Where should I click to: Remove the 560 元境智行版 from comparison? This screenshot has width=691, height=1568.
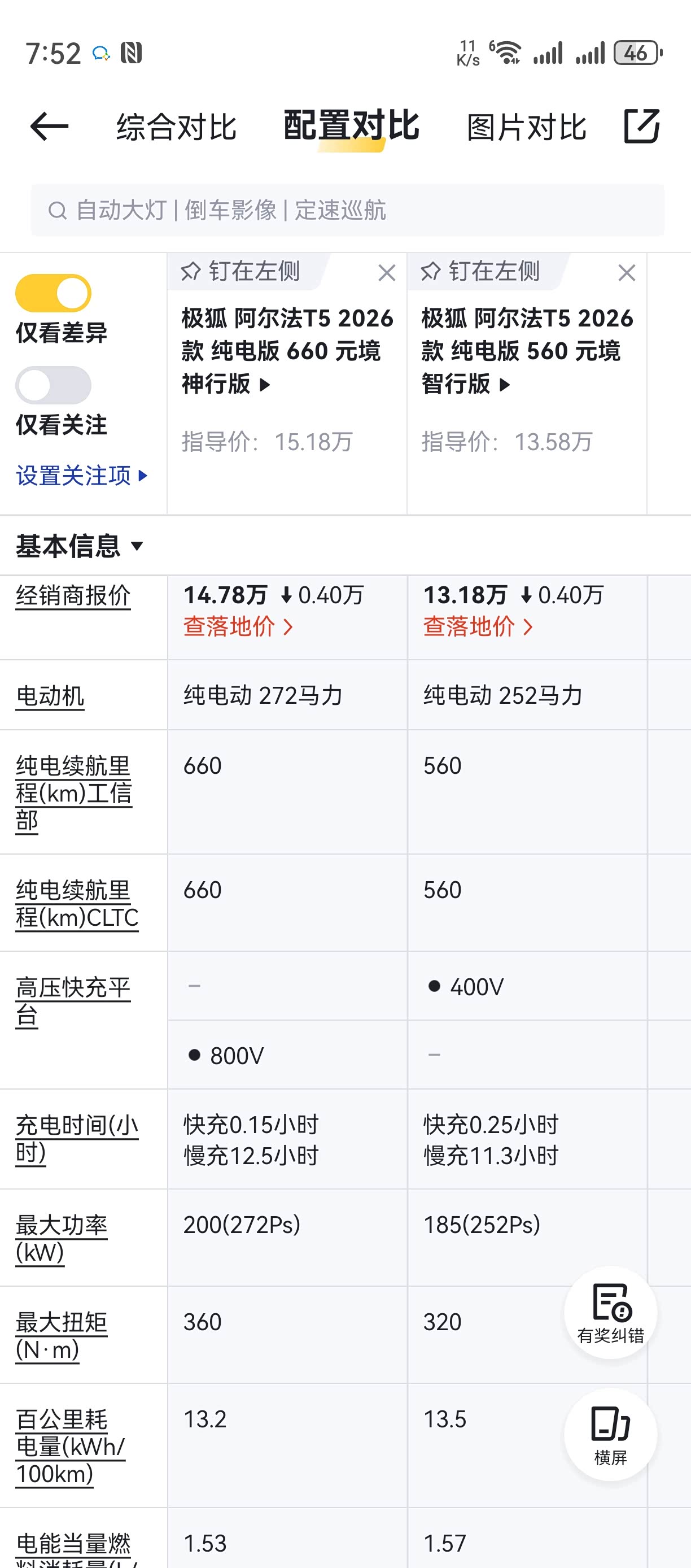[627, 273]
